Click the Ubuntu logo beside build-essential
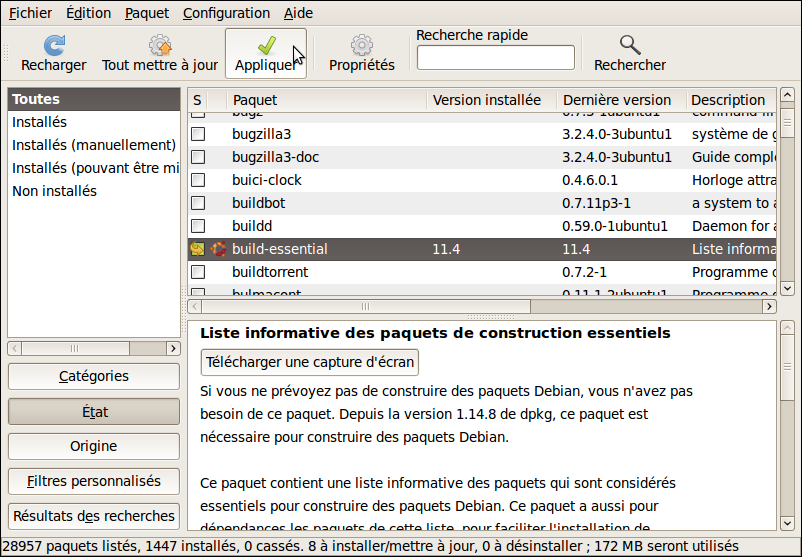The height and width of the screenshot is (557, 802). point(218,249)
